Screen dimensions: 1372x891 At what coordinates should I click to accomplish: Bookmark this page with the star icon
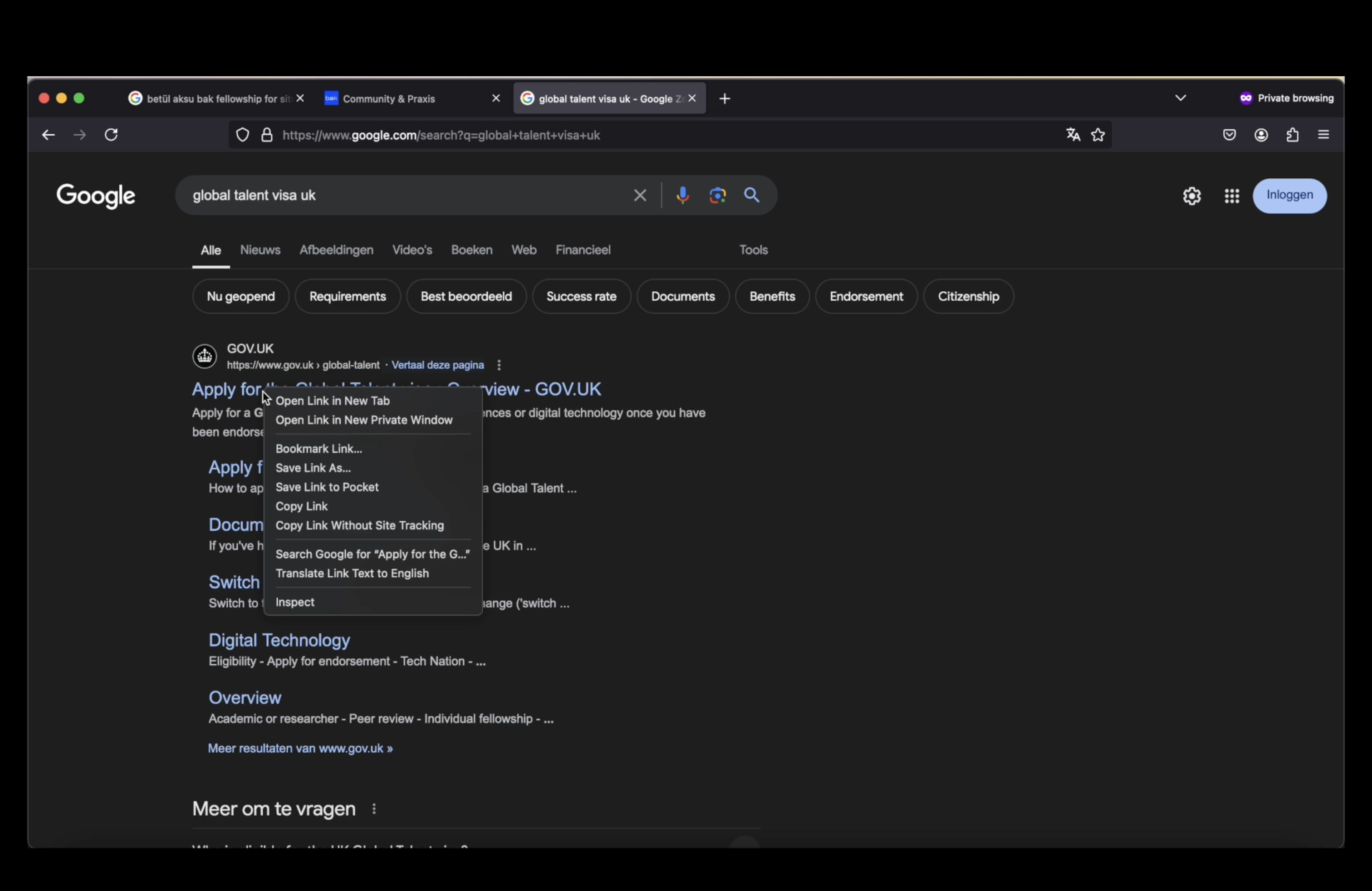1098,135
